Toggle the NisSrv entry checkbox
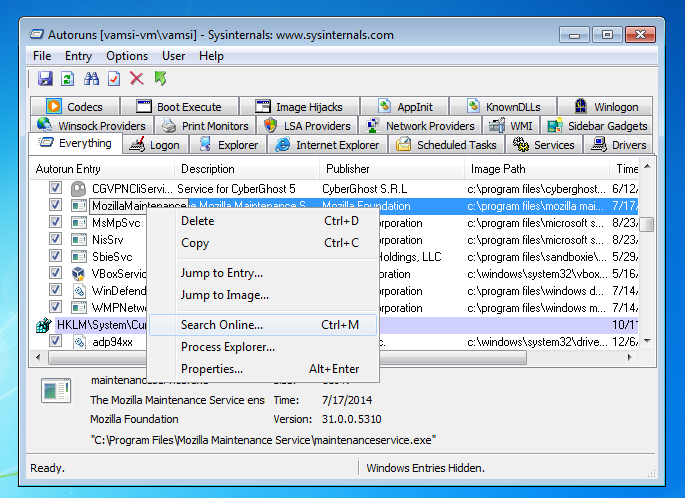Viewport: 685px width, 498px height. point(55,239)
